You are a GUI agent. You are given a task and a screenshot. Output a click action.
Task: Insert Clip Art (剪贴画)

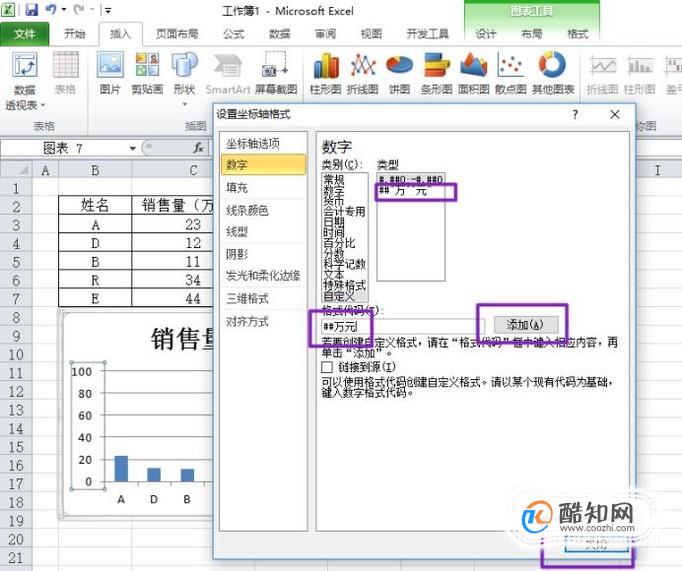pos(147,73)
